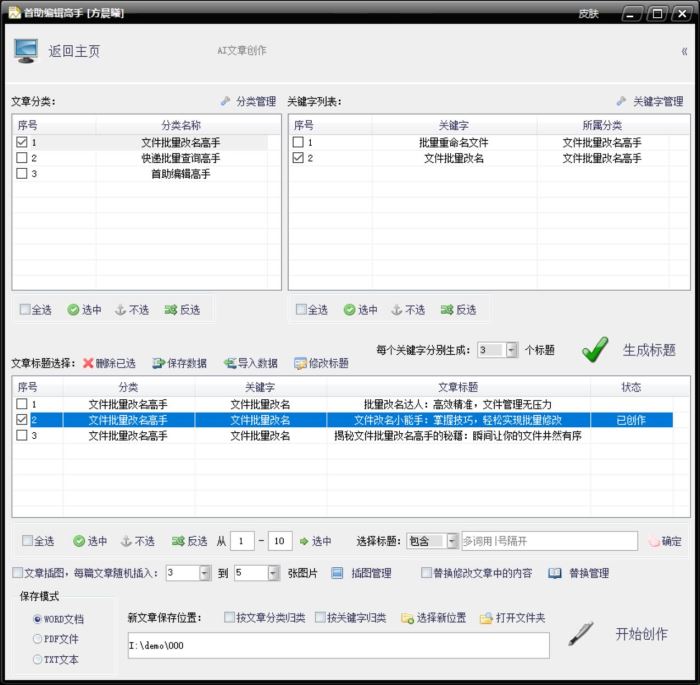Screen dimensions: 700x685
Task: Click 导入数据 import data icon
Action: pyautogui.click(x=229, y=363)
